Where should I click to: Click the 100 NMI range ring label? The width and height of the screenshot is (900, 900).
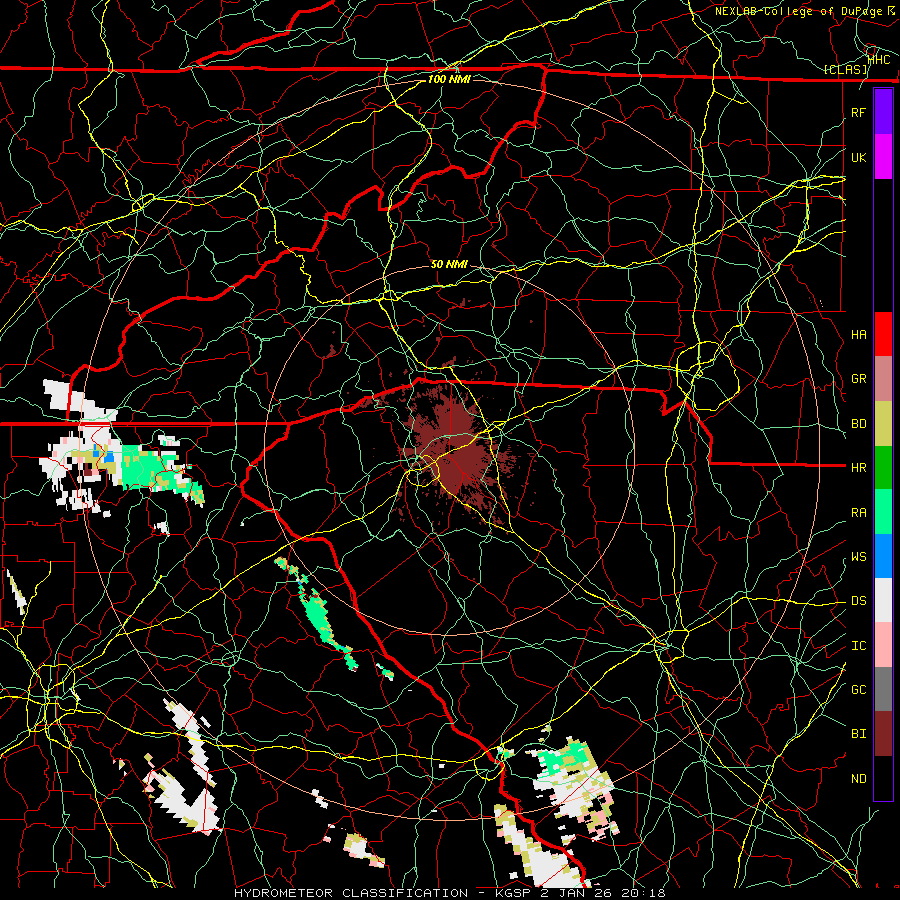coord(449,79)
